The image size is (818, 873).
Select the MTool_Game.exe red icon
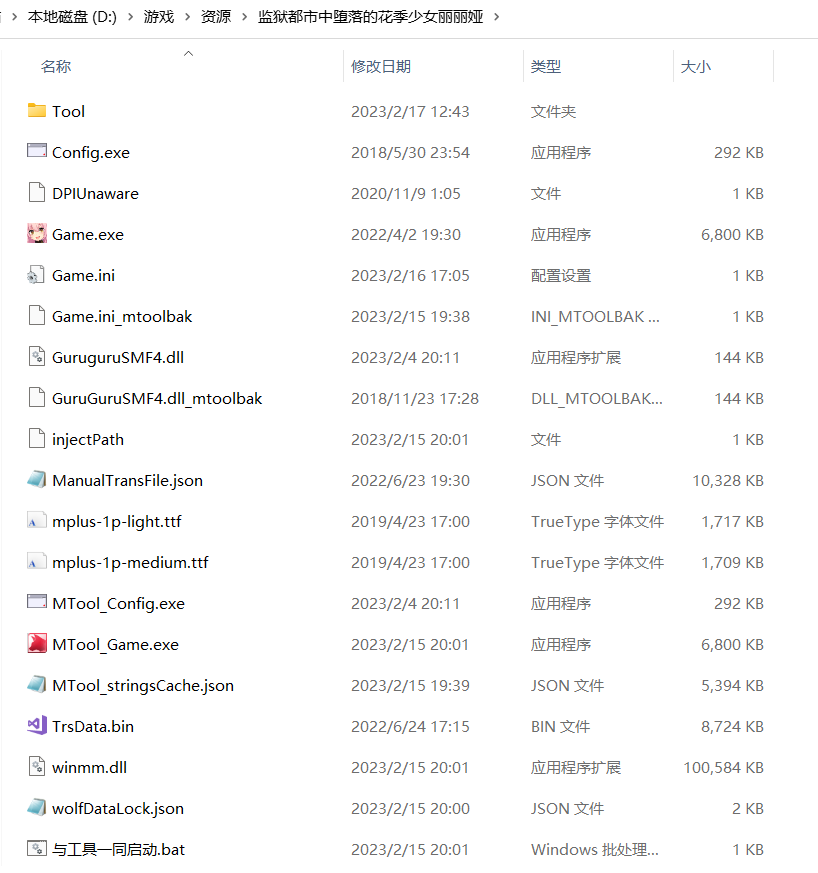[x=37, y=644]
